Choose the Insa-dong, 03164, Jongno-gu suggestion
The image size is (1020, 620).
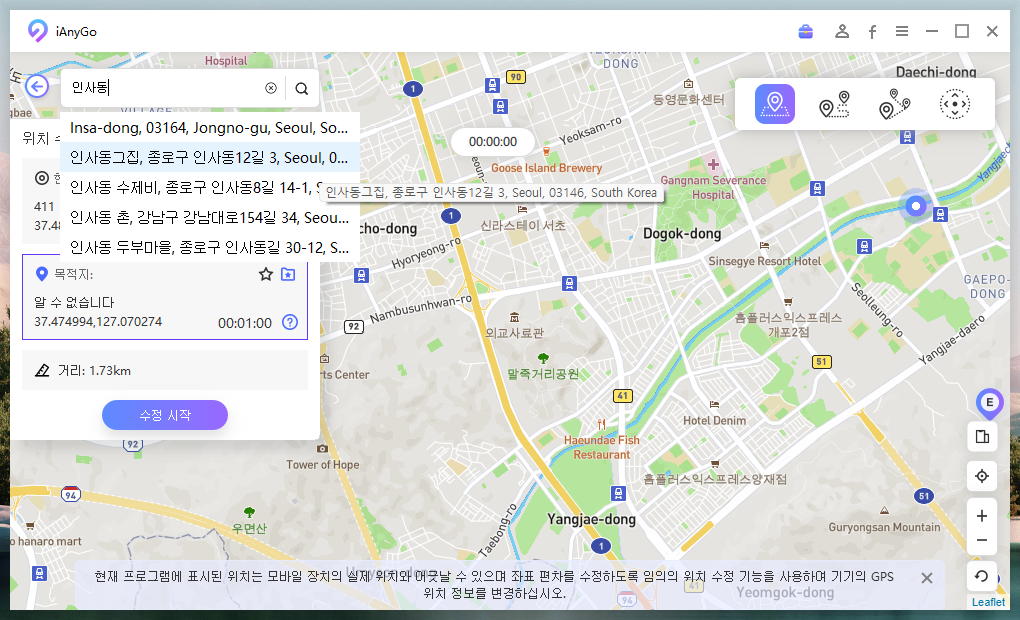[209, 128]
